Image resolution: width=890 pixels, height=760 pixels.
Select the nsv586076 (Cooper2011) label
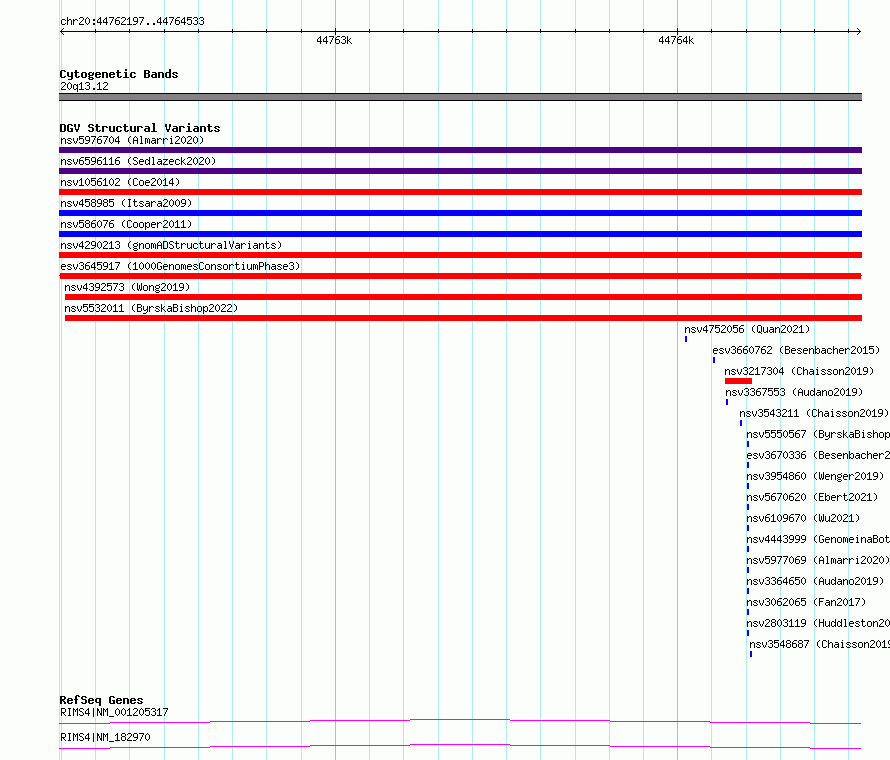pyautogui.click(x=126, y=224)
